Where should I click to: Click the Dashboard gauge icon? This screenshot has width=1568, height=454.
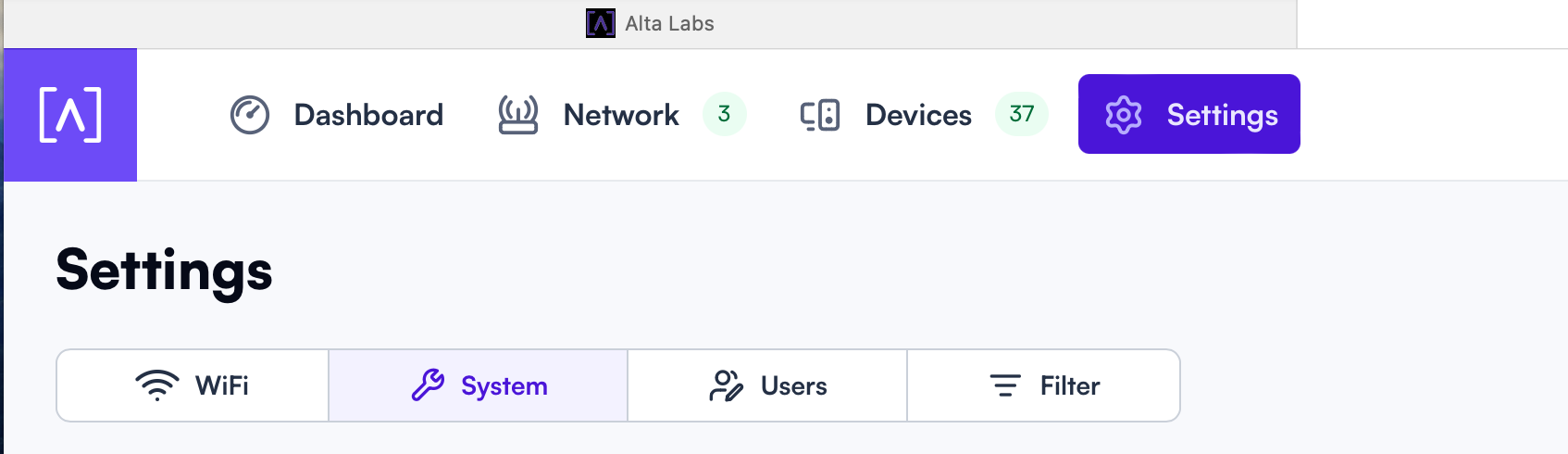click(x=250, y=115)
